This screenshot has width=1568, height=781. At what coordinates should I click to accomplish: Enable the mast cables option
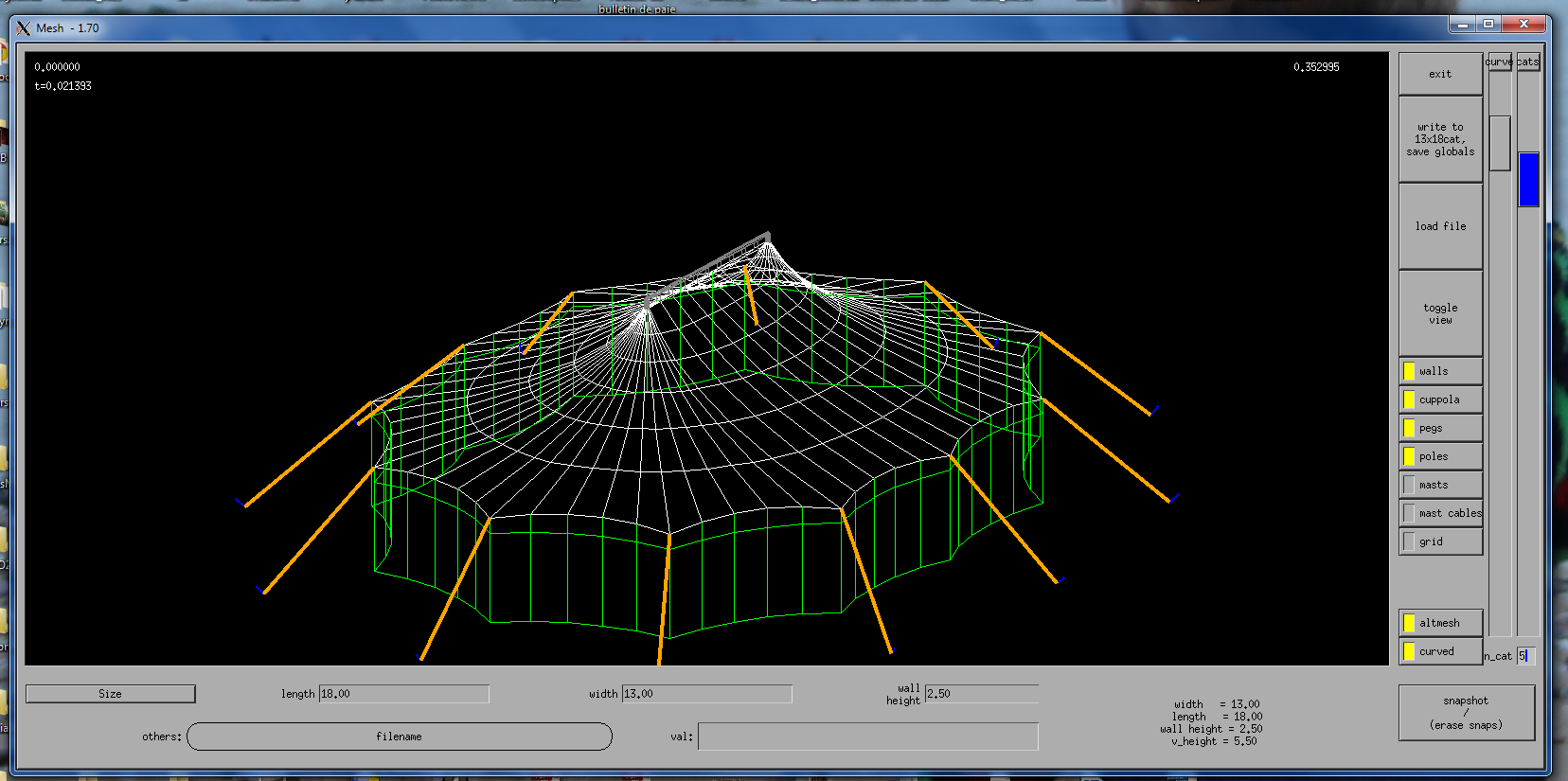point(1410,513)
